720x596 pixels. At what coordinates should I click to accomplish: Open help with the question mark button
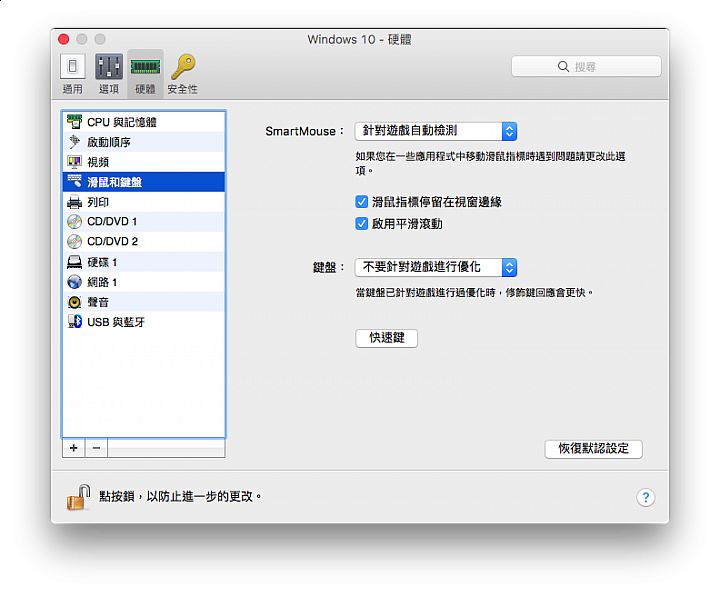646,497
